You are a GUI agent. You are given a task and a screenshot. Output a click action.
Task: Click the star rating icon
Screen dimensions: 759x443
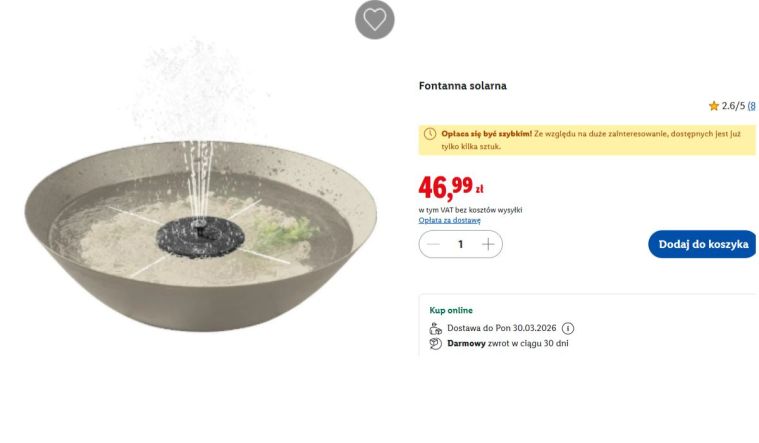click(x=714, y=106)
